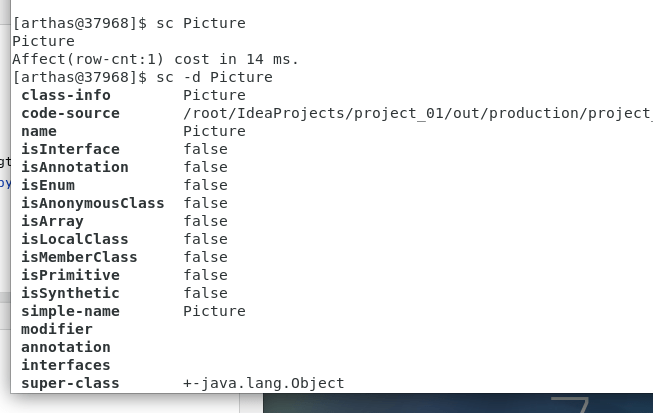Click the isAnonymousClass field label
Viewport: 653px width, 413px height.
[x=92, y=203]
